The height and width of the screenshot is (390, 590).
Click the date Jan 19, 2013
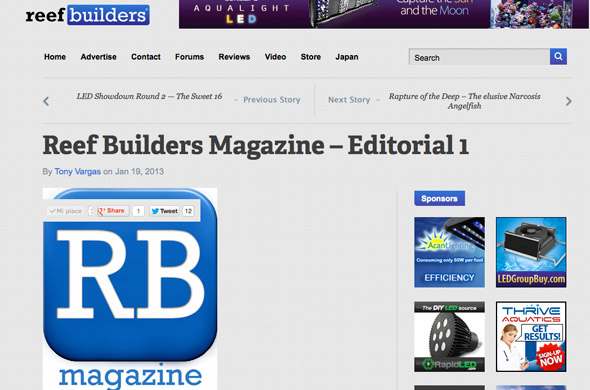pyautogui.click(x=139, y=172)
